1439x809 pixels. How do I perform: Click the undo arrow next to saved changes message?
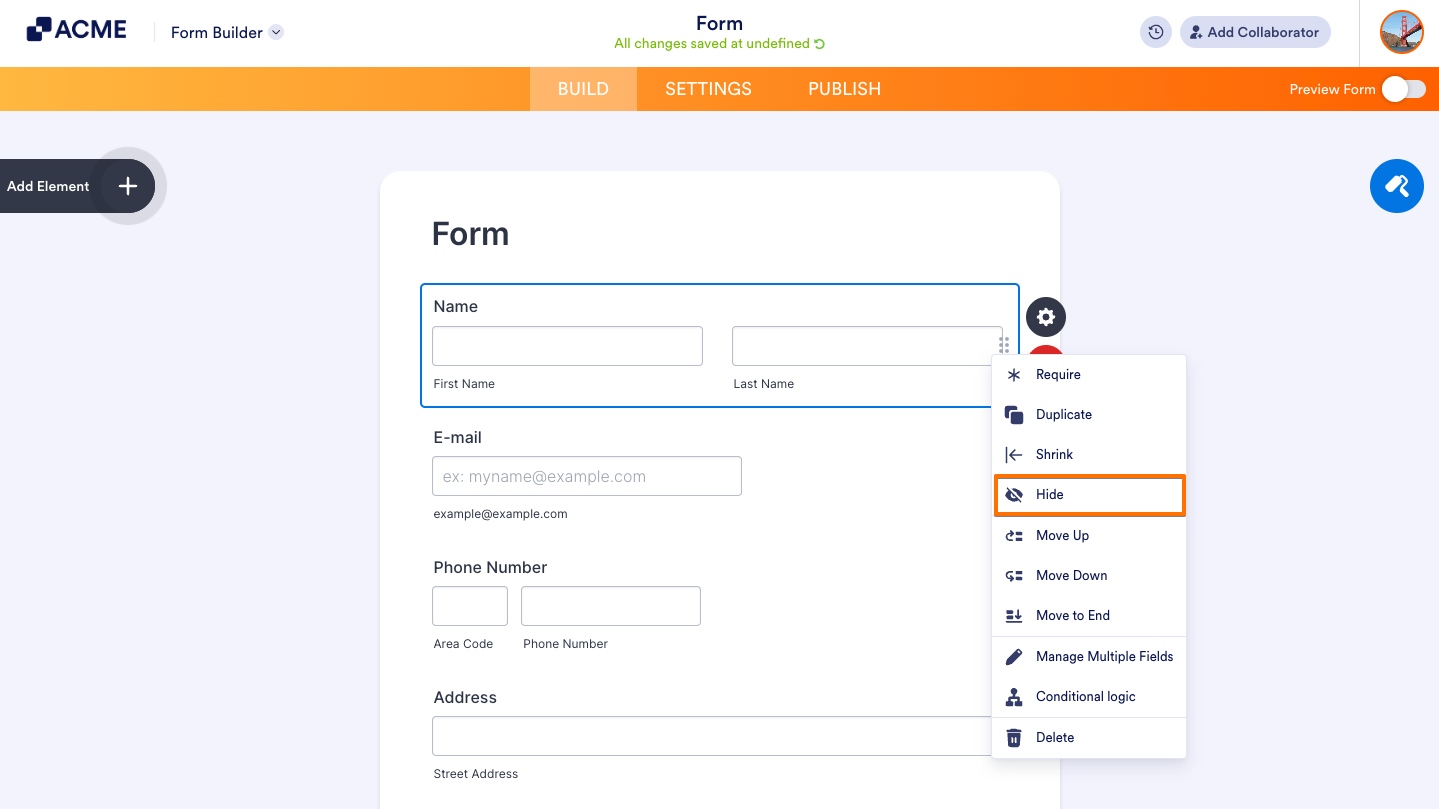[x=818, y=44]
